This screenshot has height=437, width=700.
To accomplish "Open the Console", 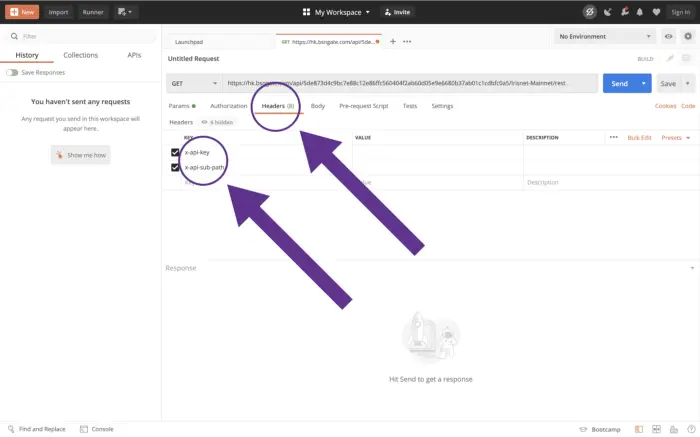I will (x=97, y=429).
